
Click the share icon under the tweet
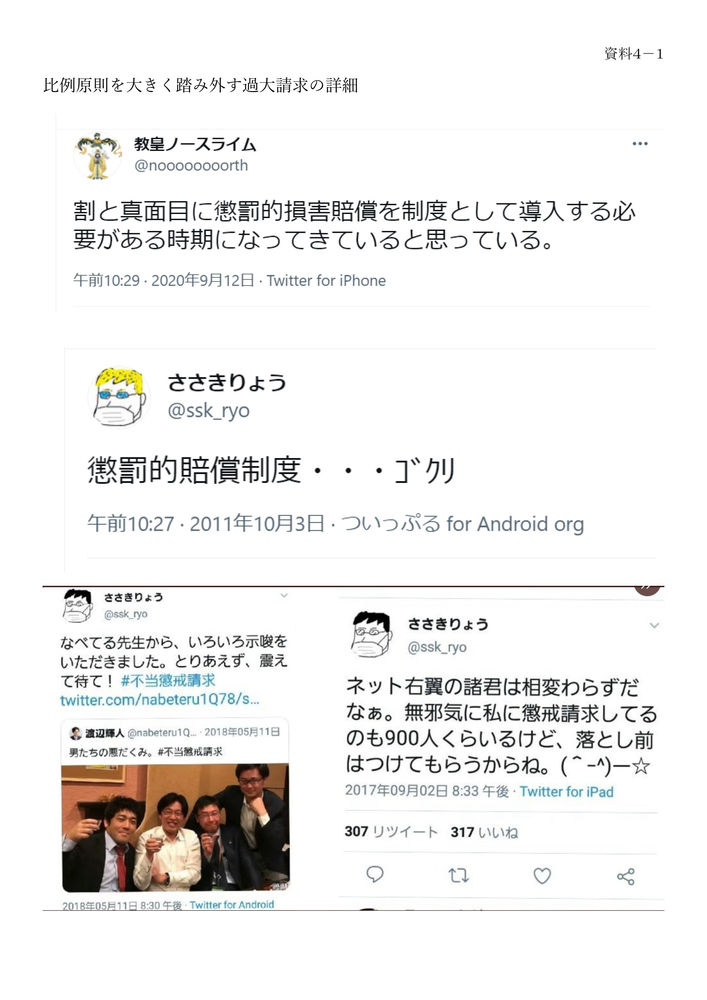click(625, 876)
